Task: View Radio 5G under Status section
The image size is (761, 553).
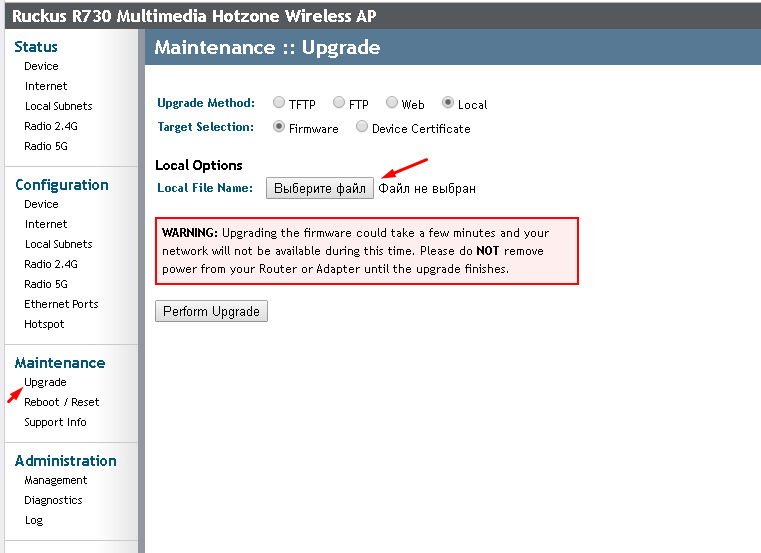Action: (x=46, y=146)
